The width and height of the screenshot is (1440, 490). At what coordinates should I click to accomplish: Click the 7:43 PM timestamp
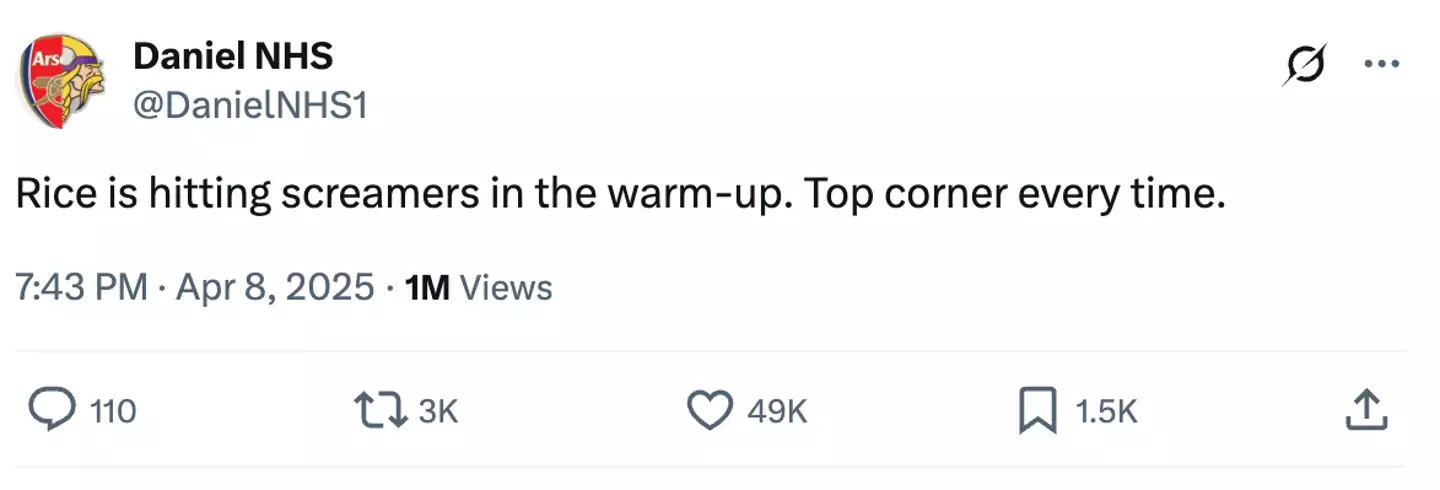point(82,288)
